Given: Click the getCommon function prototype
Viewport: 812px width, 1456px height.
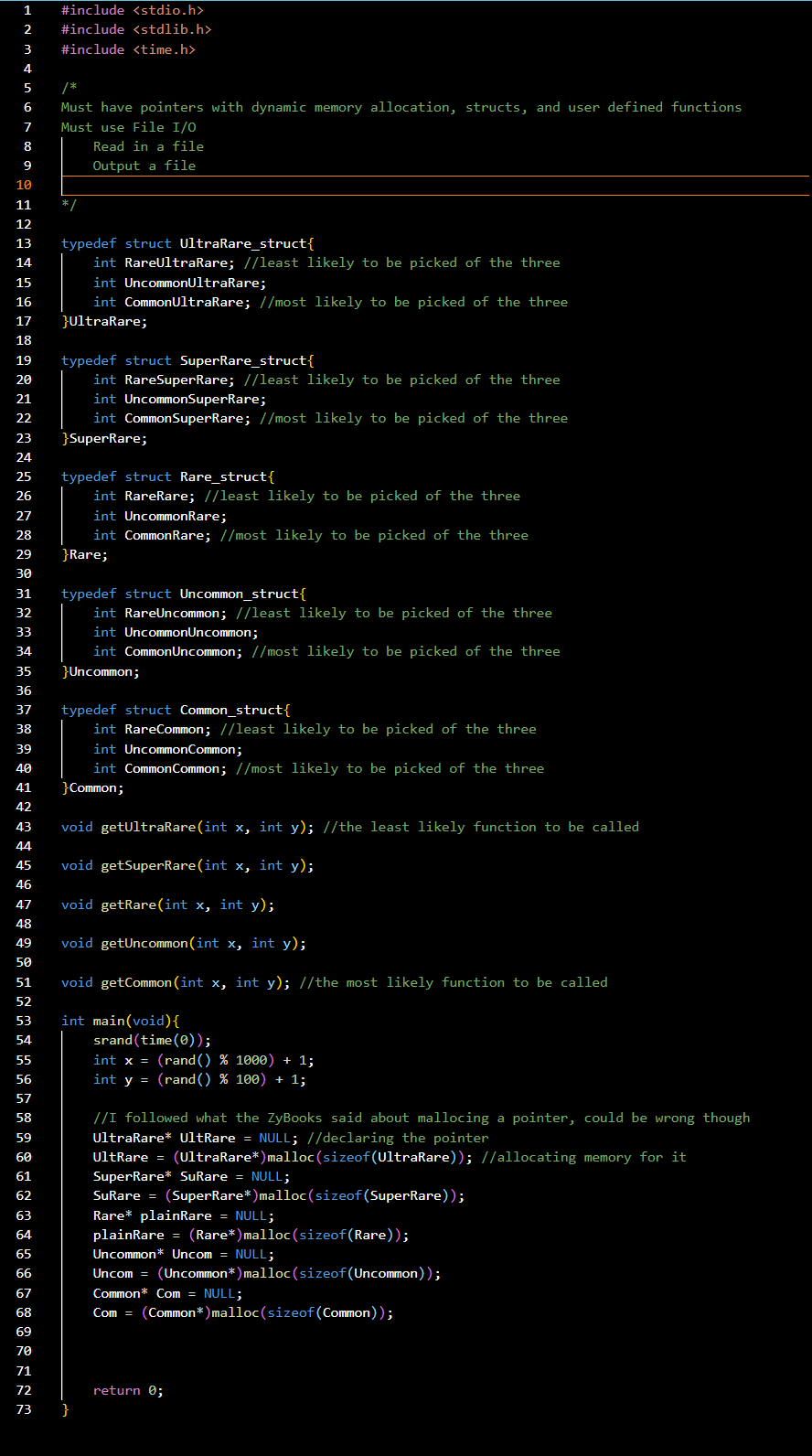Looking at the screenshot, I should click(x=176, y=982).
